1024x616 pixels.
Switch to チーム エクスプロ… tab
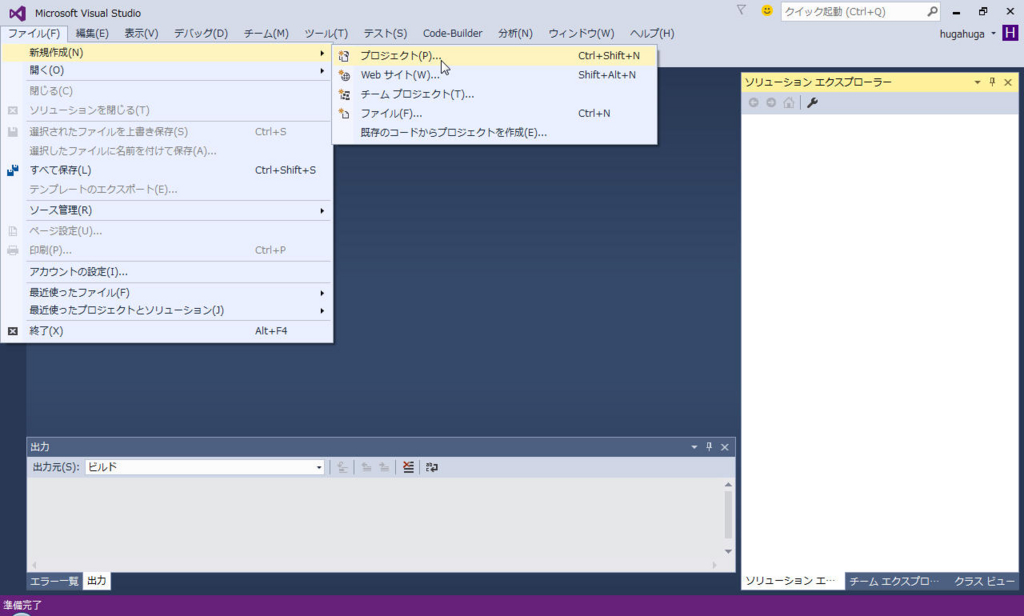coord(894,581)
